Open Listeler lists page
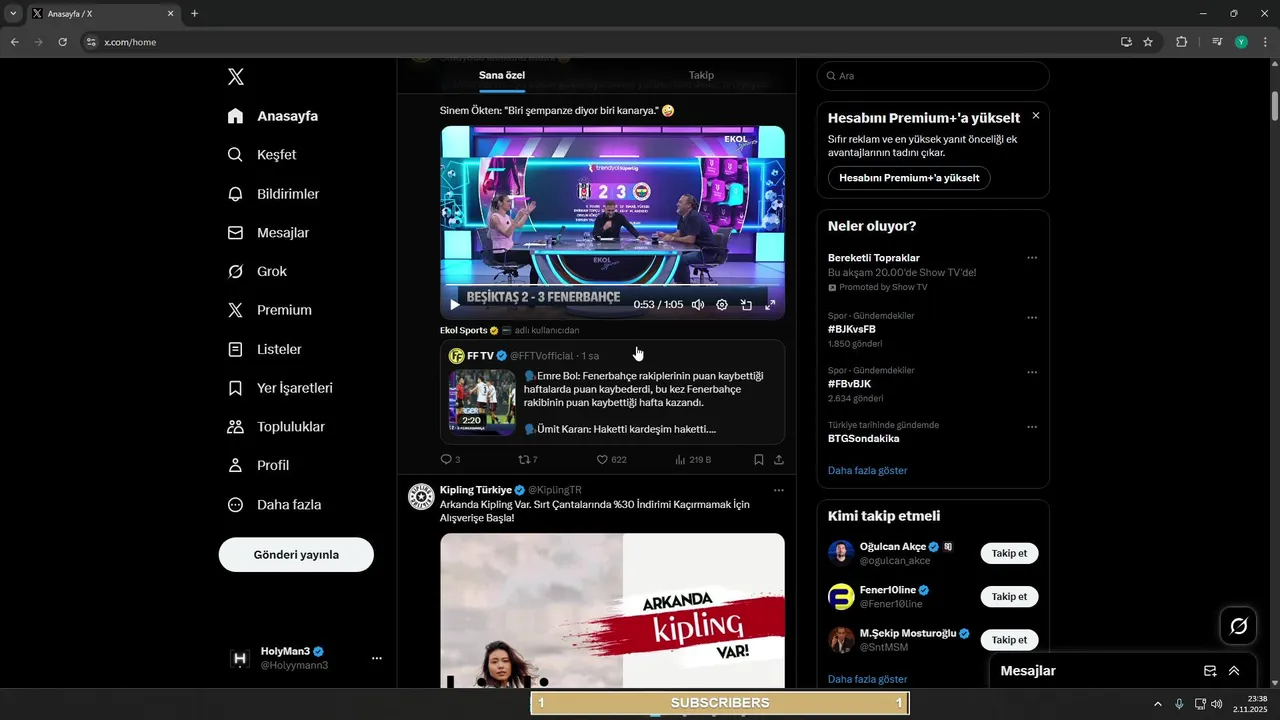This screenshot has height=720, width=1280. coord(265,350)
